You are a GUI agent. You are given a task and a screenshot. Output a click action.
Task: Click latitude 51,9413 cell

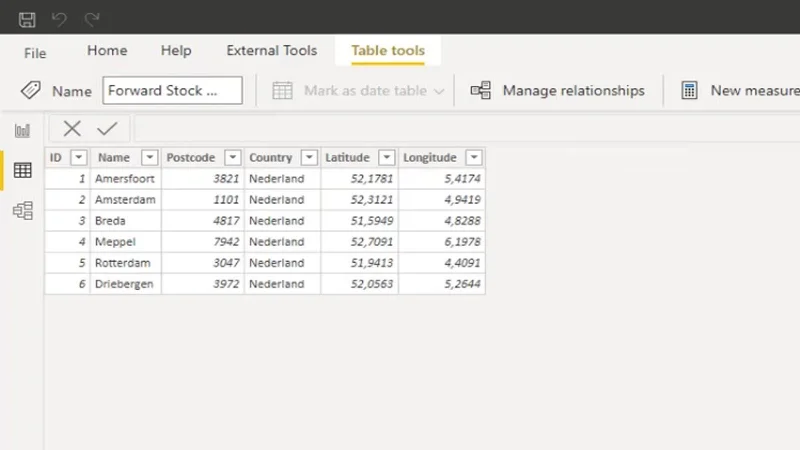360,263
